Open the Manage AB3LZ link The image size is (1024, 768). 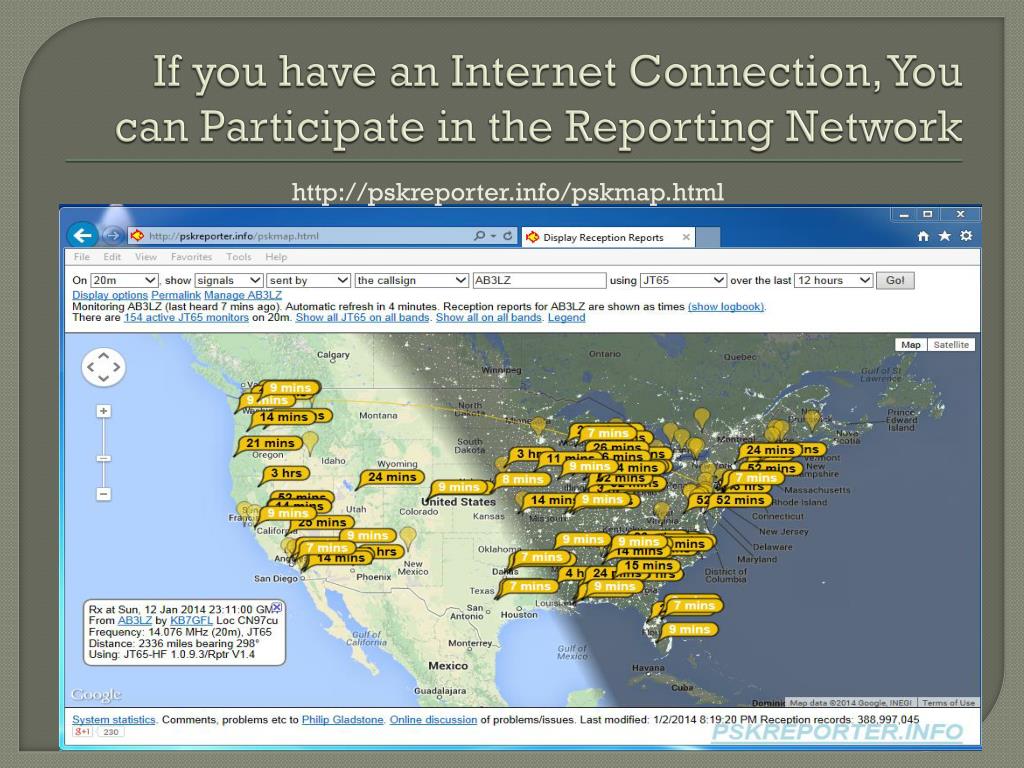[x=243, y=295]
